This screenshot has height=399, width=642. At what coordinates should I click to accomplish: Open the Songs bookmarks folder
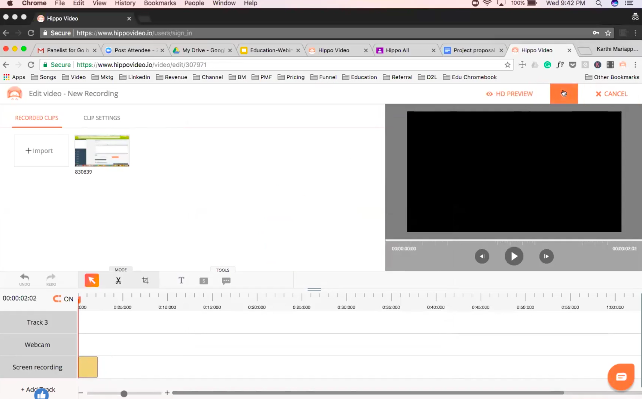[43, 77]
